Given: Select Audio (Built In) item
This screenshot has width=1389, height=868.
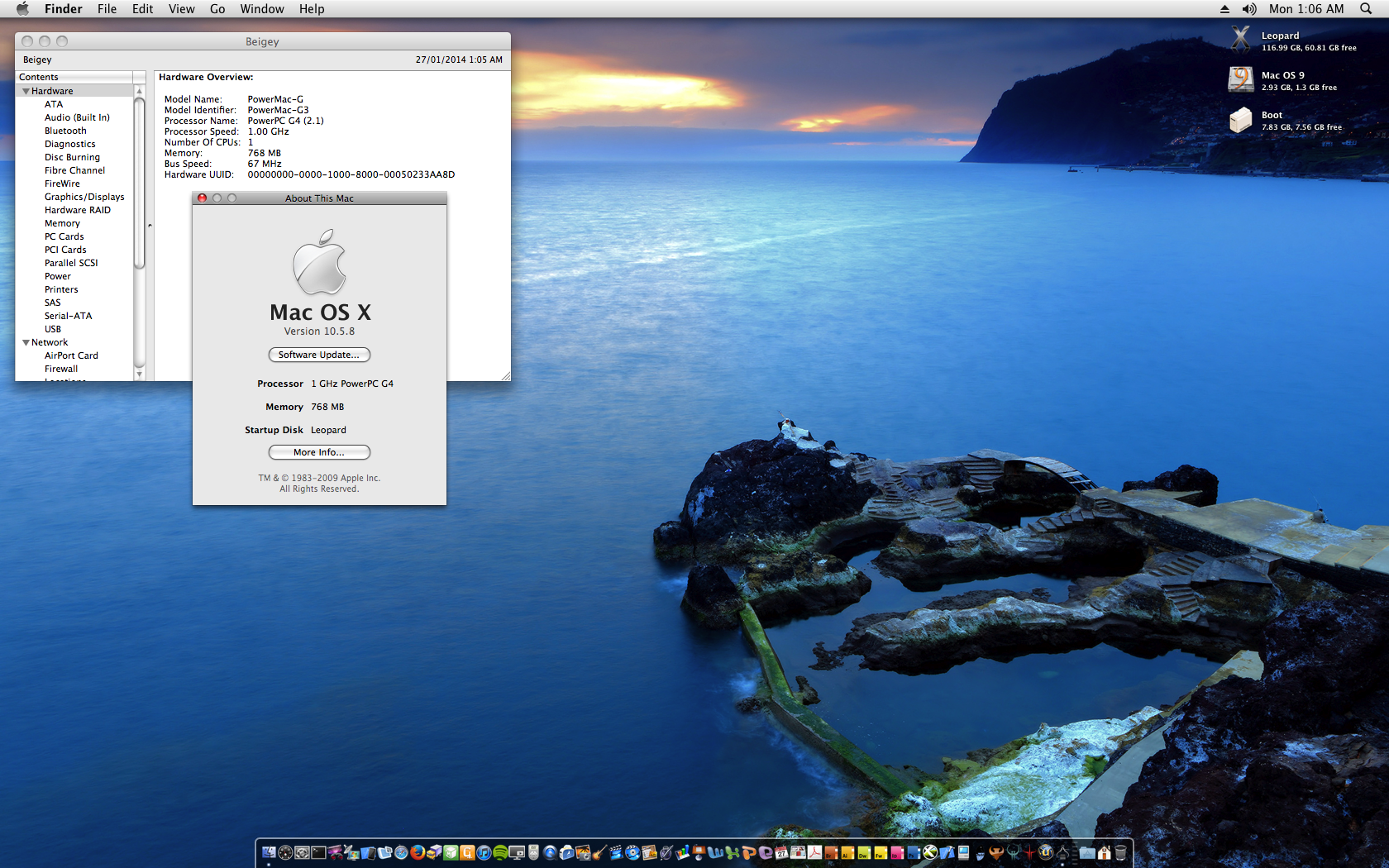Looking at the screenshot, I should (x=77, y=117).
